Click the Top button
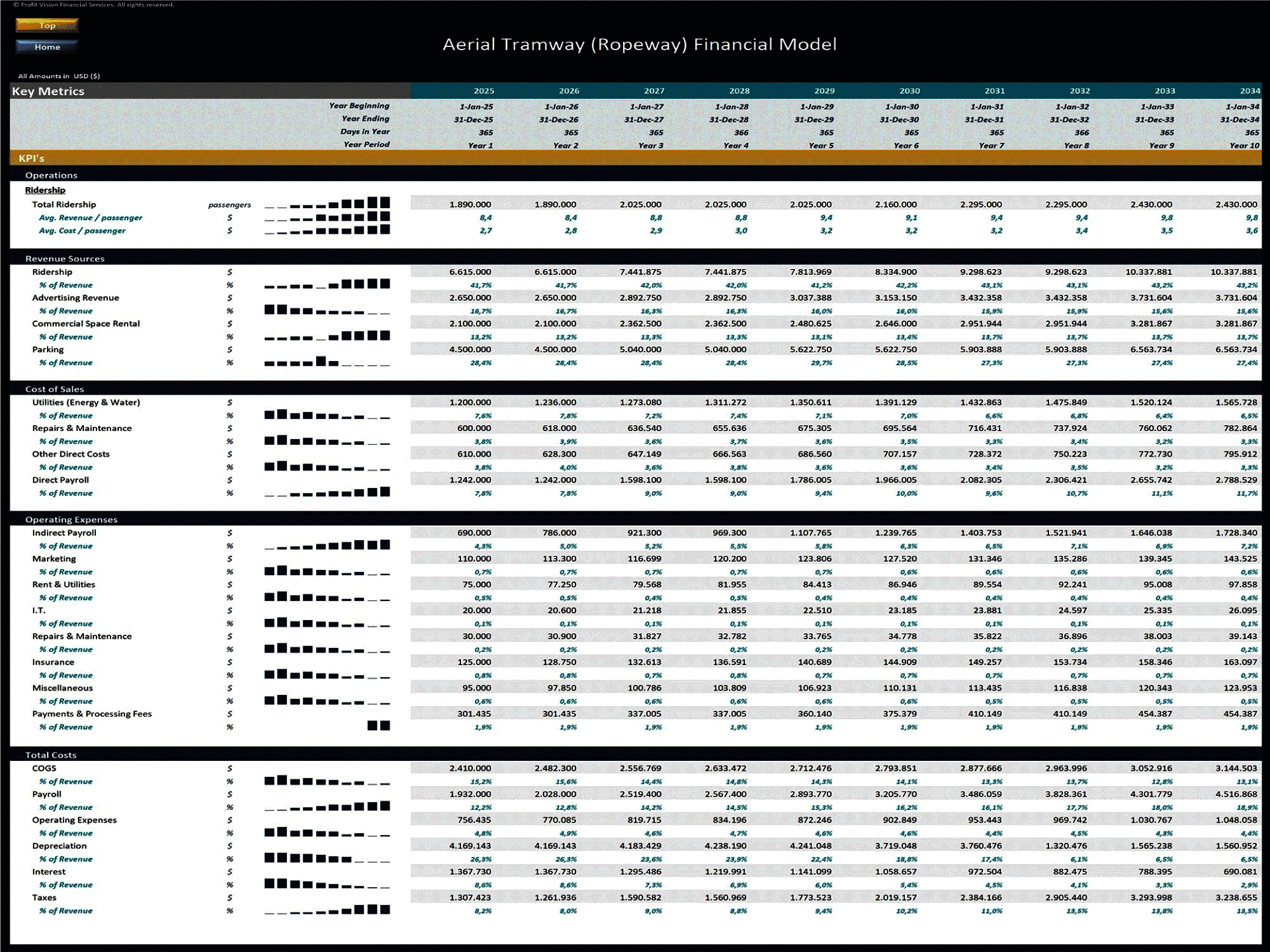 [x=47, y=25]
